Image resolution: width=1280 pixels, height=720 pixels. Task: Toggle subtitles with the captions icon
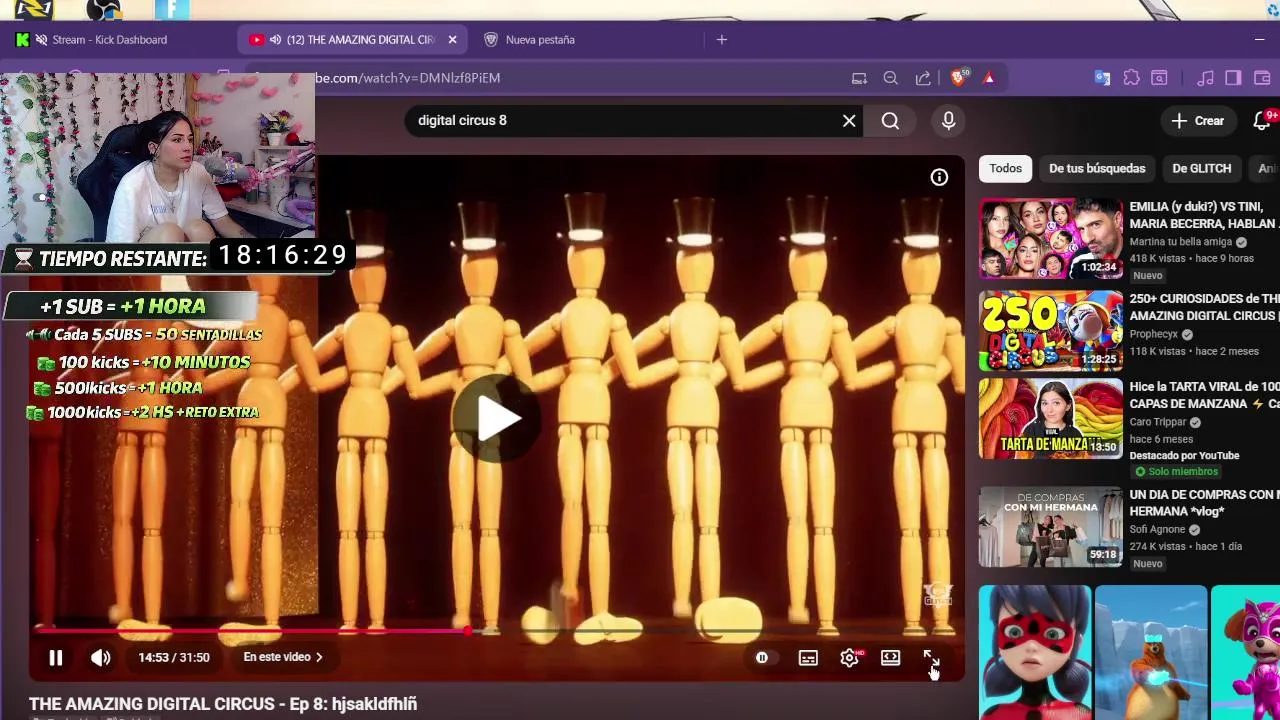(x=808, y=657)
